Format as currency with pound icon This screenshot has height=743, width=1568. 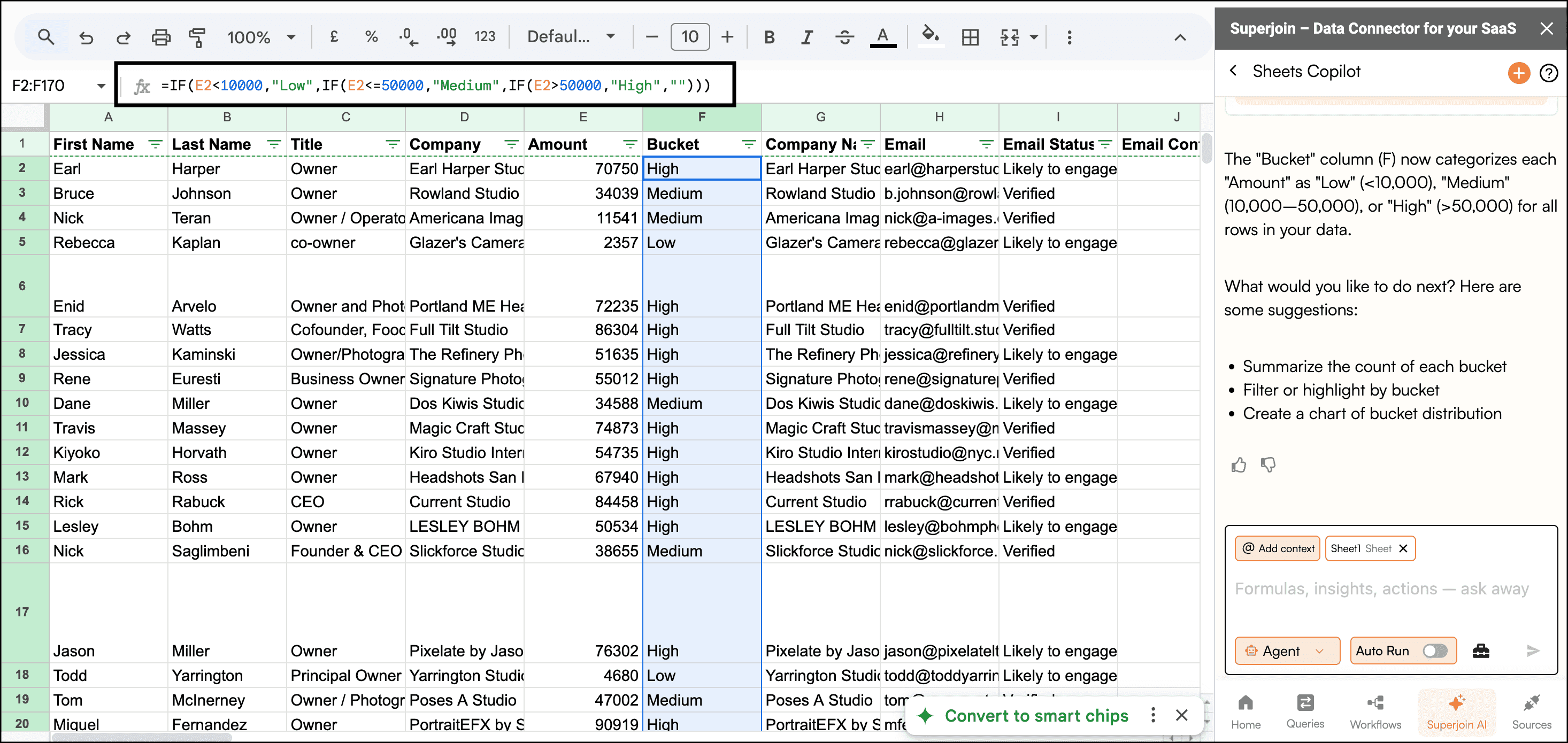[334, 37]
